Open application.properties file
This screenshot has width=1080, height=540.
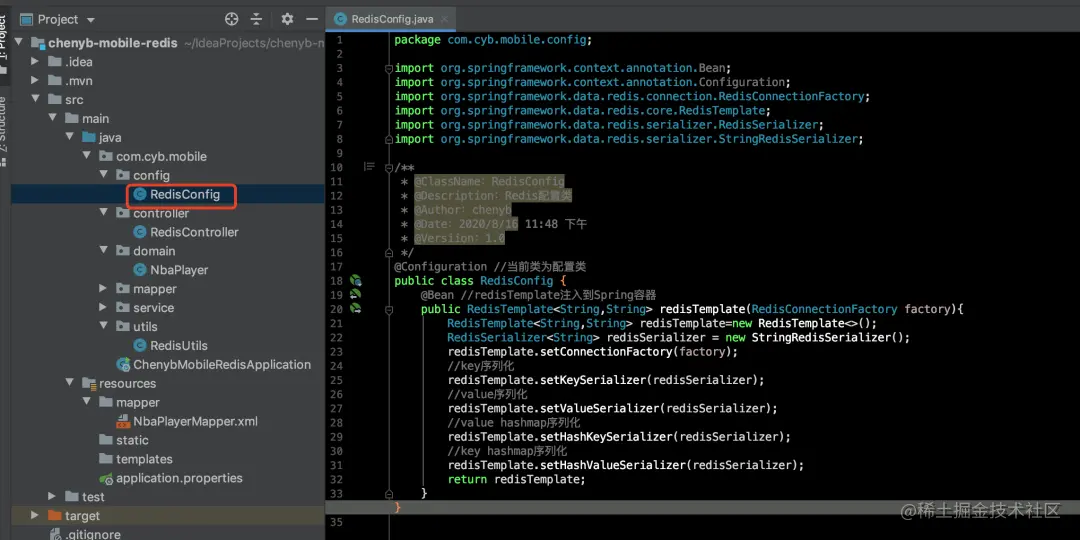coord(179,478)
